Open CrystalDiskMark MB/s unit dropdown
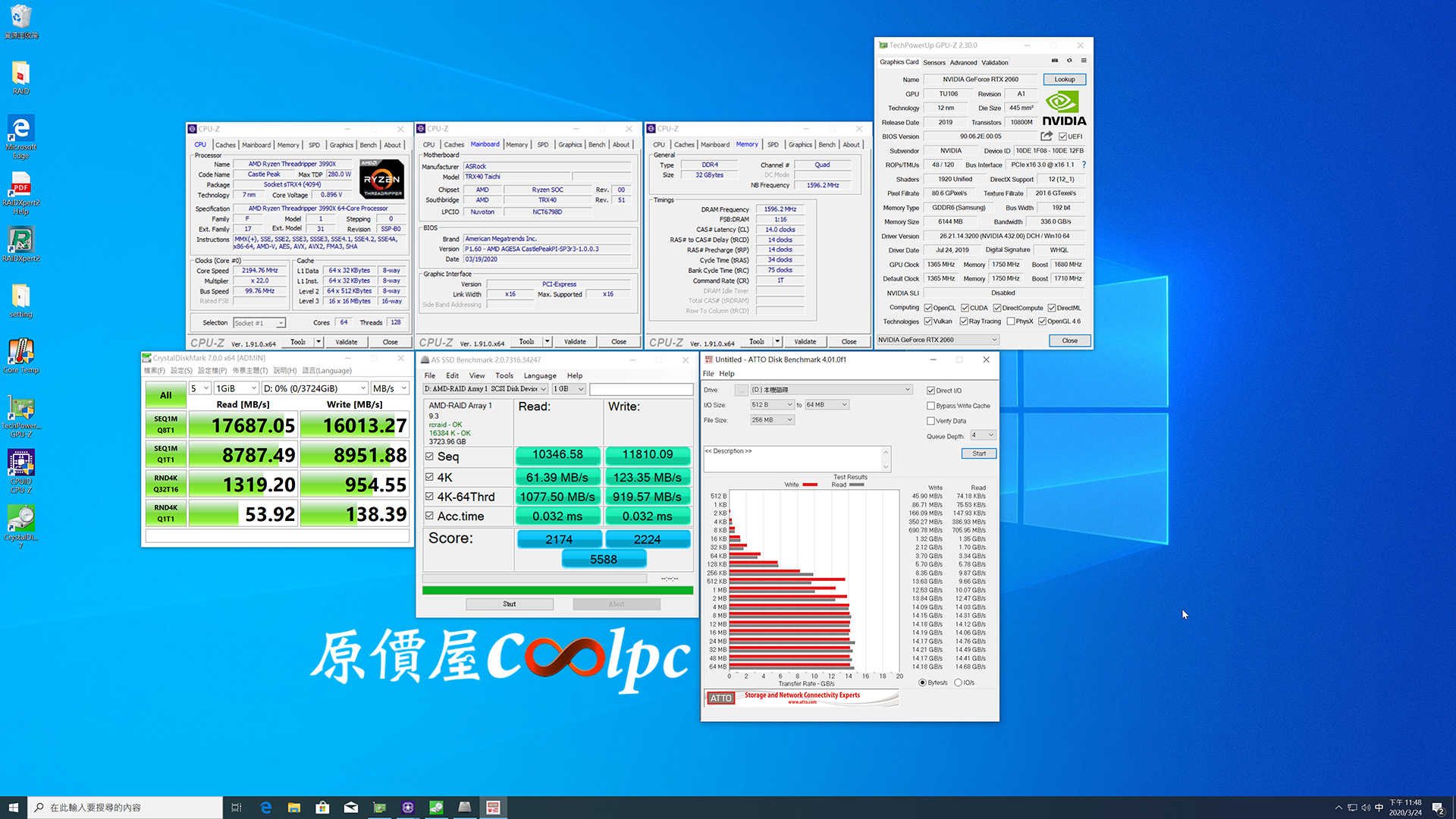The image size is (1456, 819). 390,388
